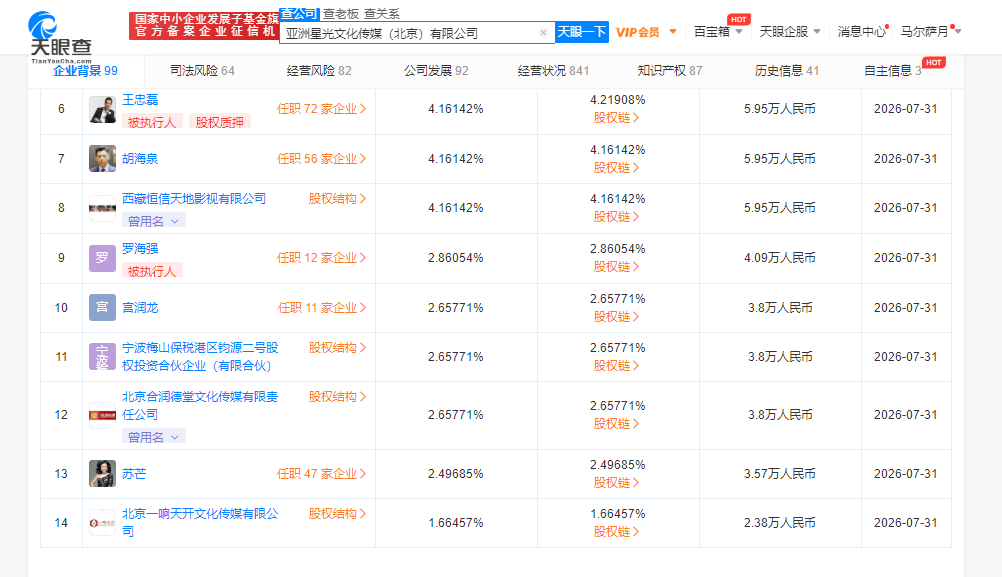Viewport: 1002px width, 577px height.
Task: Open 股权链 for 胡海泉
Action: pyautogui.click(x=616, y=167)
